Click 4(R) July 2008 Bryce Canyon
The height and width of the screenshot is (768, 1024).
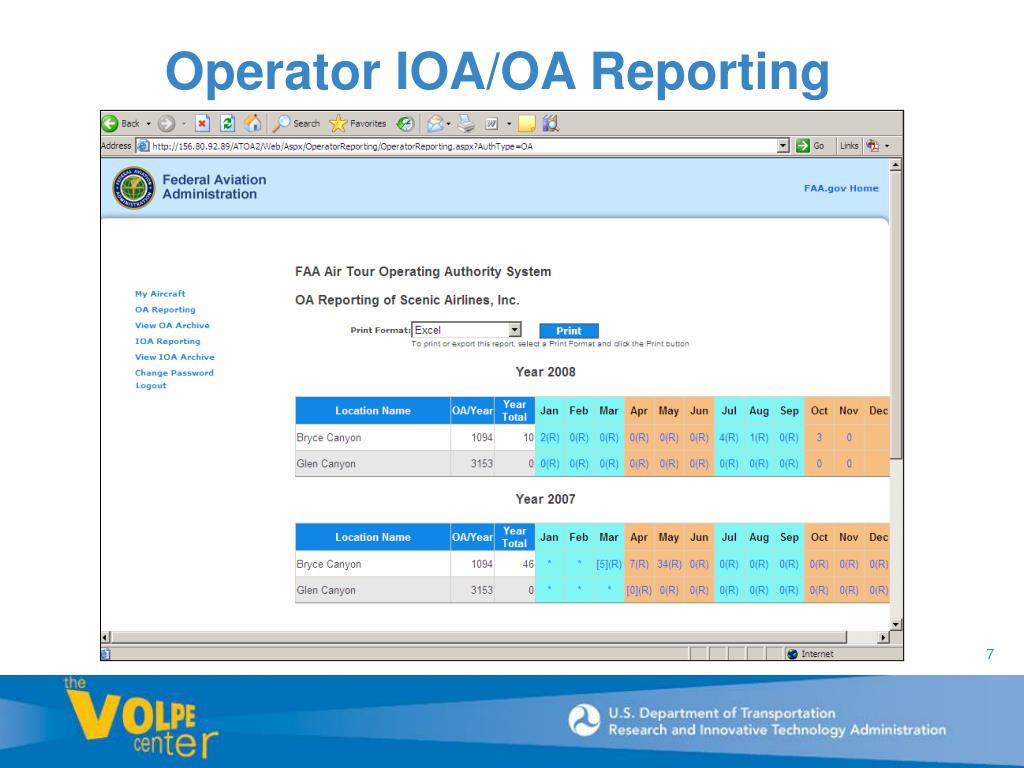click(x=729, y=438)
